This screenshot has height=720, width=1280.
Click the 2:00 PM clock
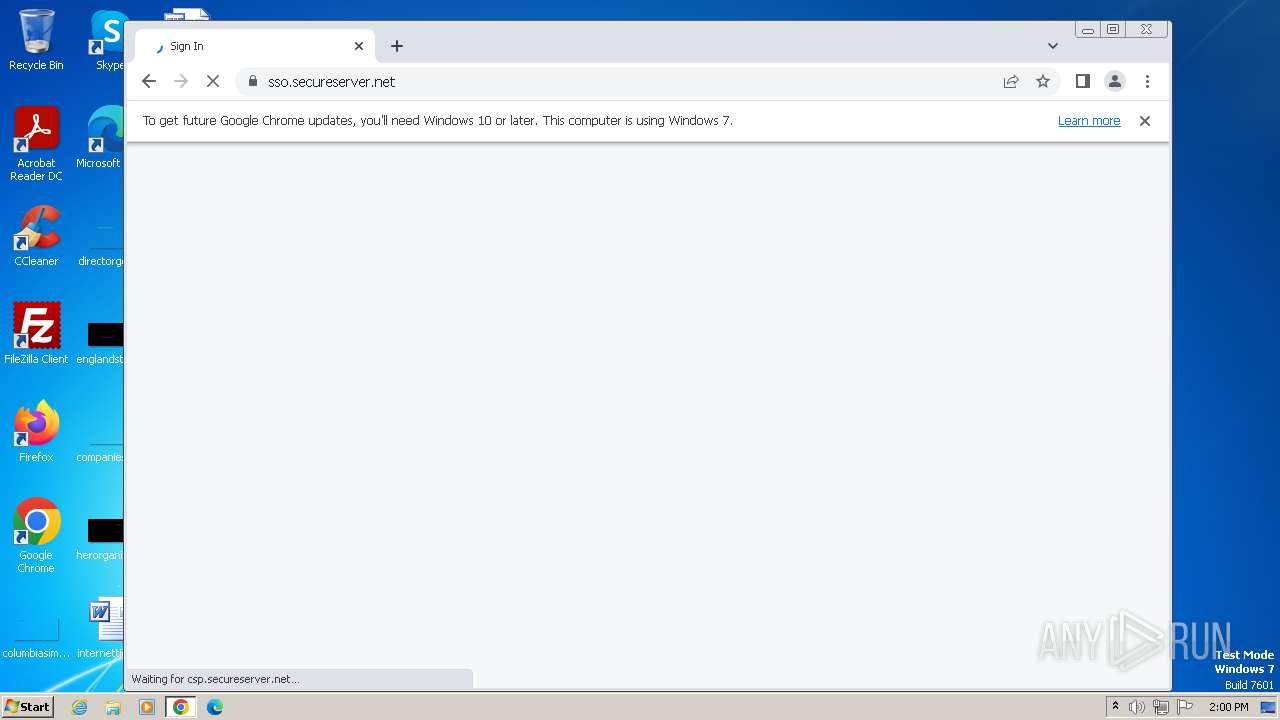tap(1228, 707)
